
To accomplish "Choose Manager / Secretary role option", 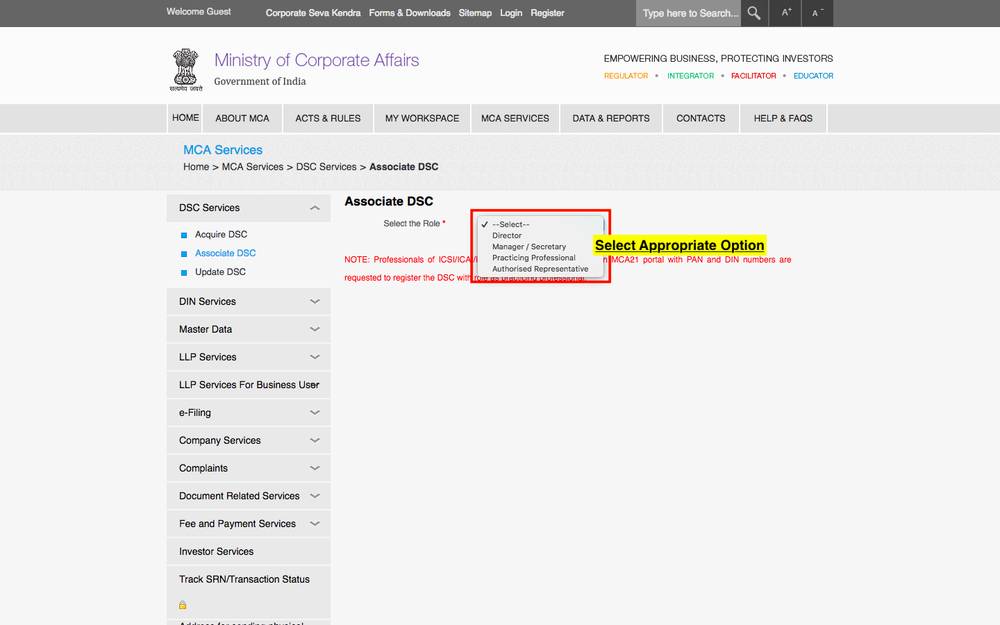I will click(x=541, y=247).
